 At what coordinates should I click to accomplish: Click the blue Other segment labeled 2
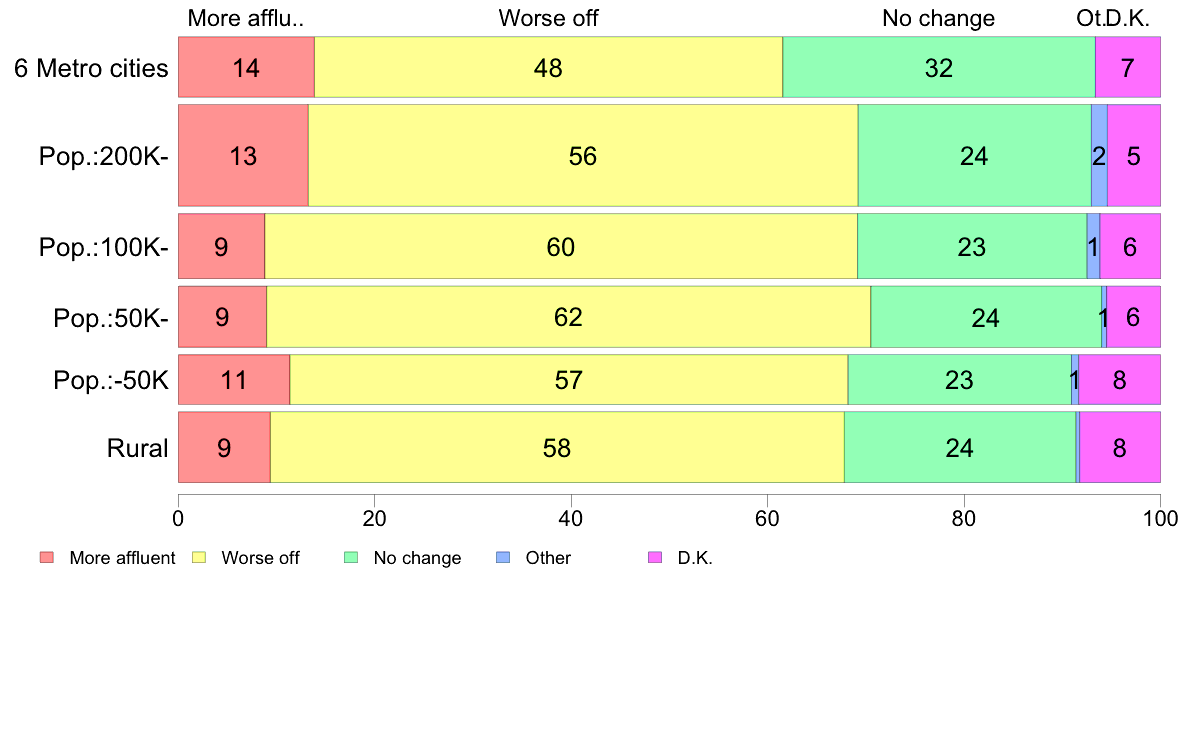click(x=1099, y=156)
